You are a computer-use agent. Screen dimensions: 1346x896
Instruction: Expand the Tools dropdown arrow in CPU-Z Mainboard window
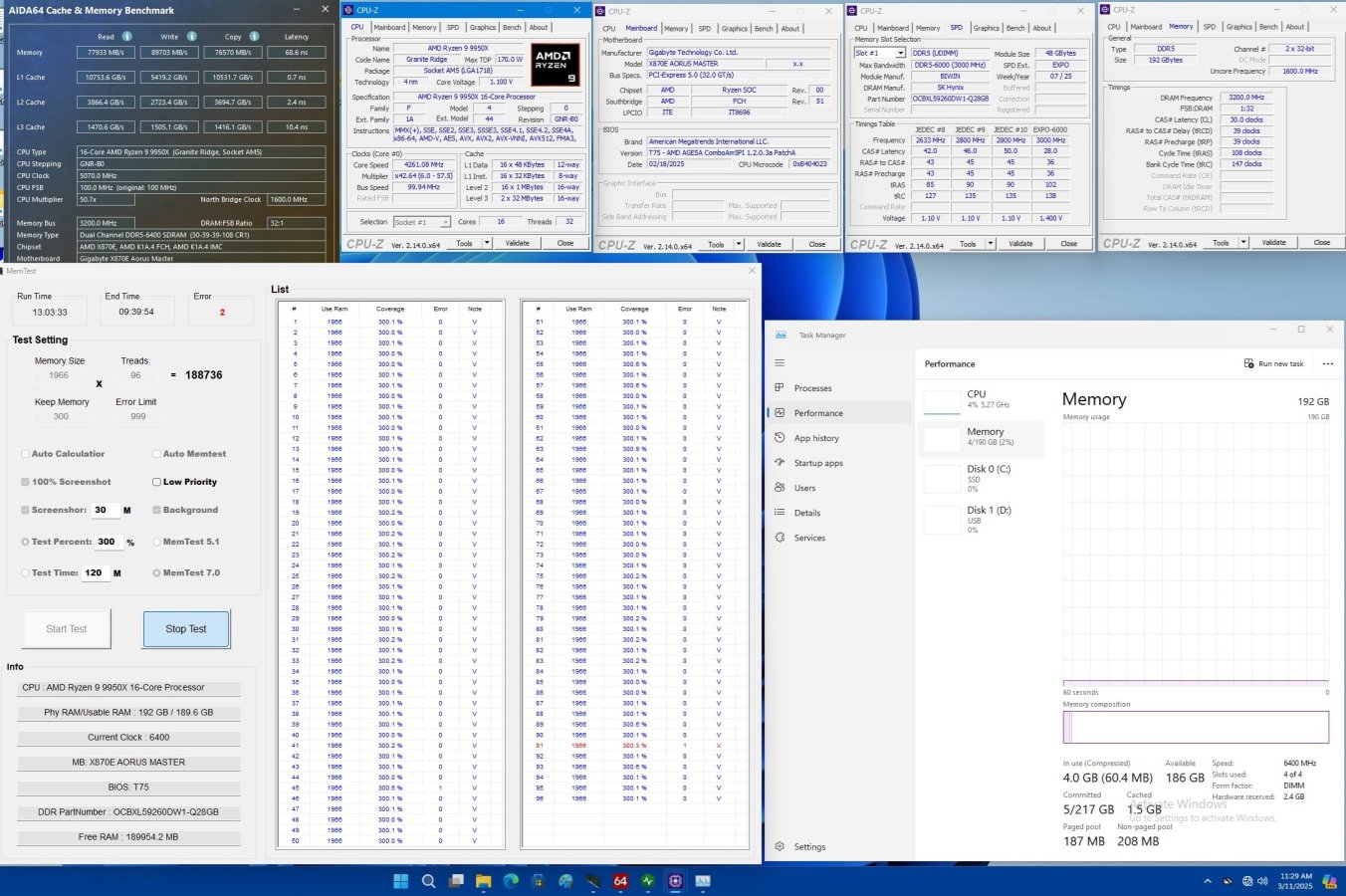pyautogui.click(x=739, y=244)
